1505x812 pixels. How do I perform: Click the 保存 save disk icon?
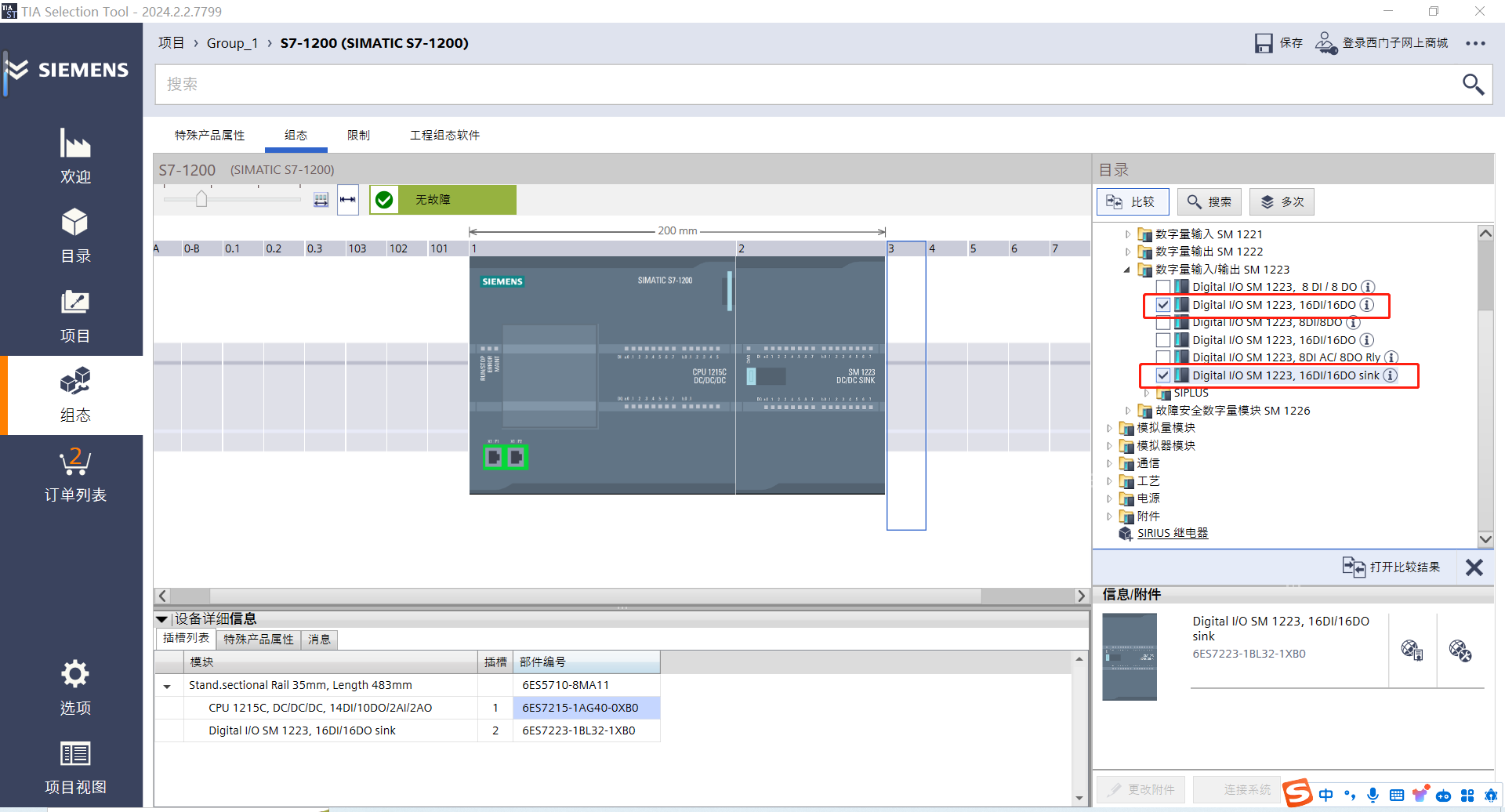[1263, 43]
